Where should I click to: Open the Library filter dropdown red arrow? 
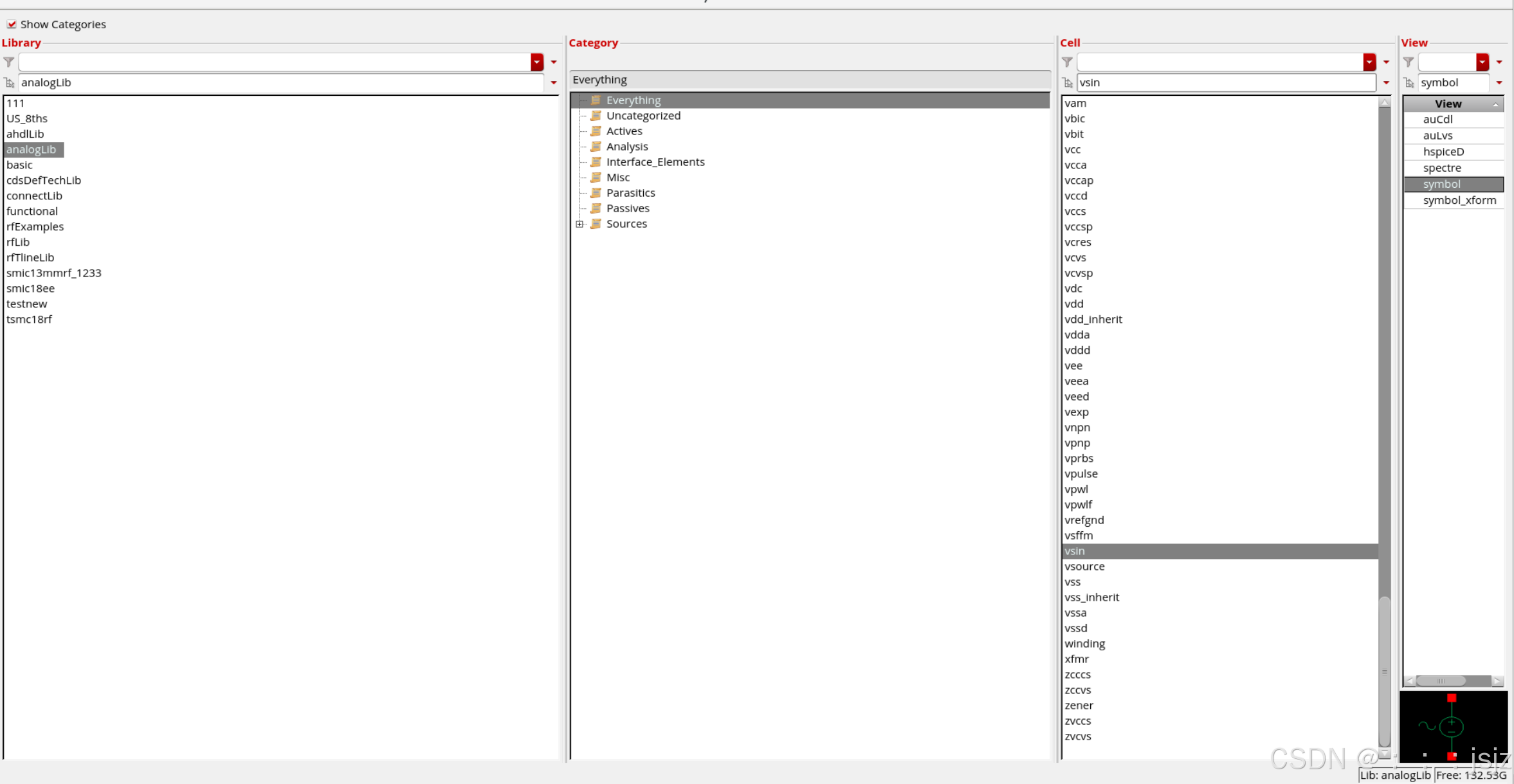tap(536, 62)
